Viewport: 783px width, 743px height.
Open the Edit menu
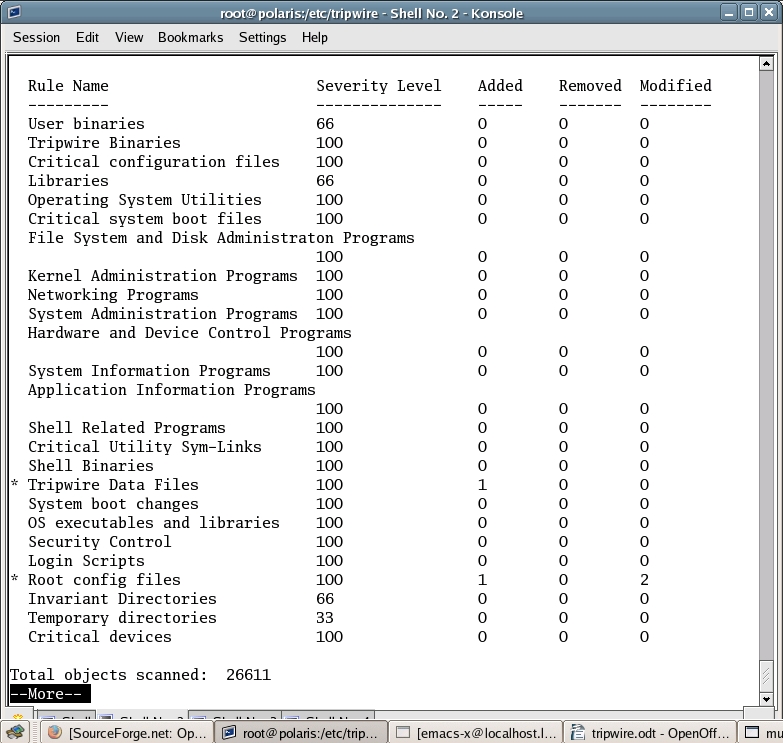(87, 37)
